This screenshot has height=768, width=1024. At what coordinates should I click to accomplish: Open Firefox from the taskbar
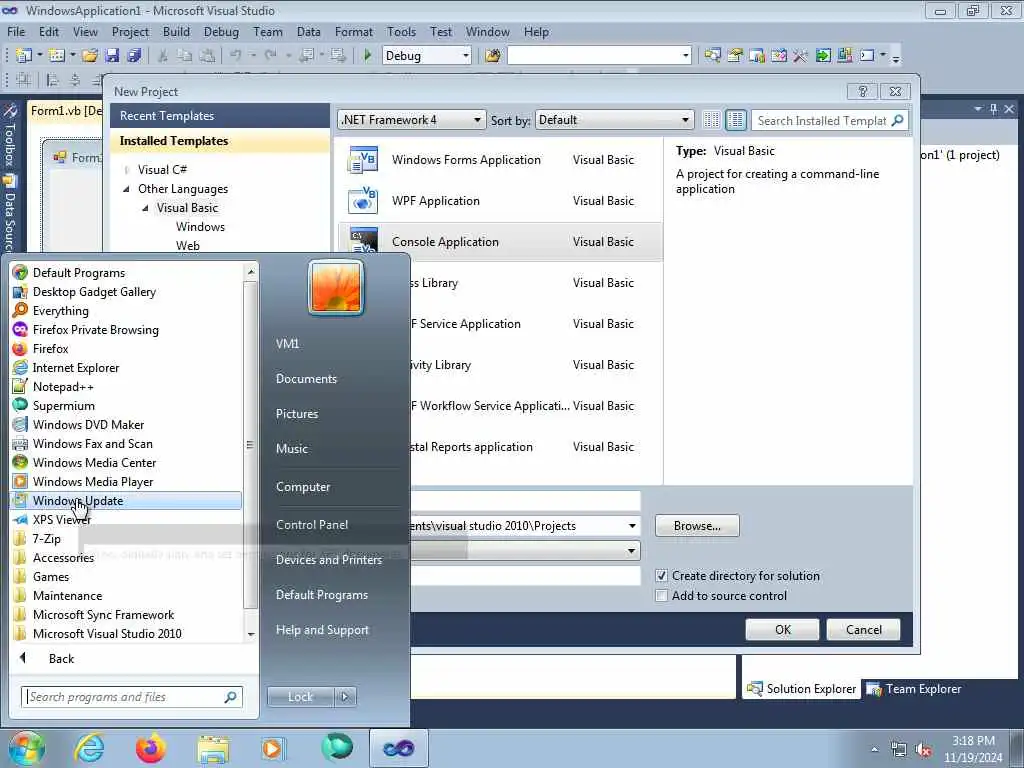[151, 748]
